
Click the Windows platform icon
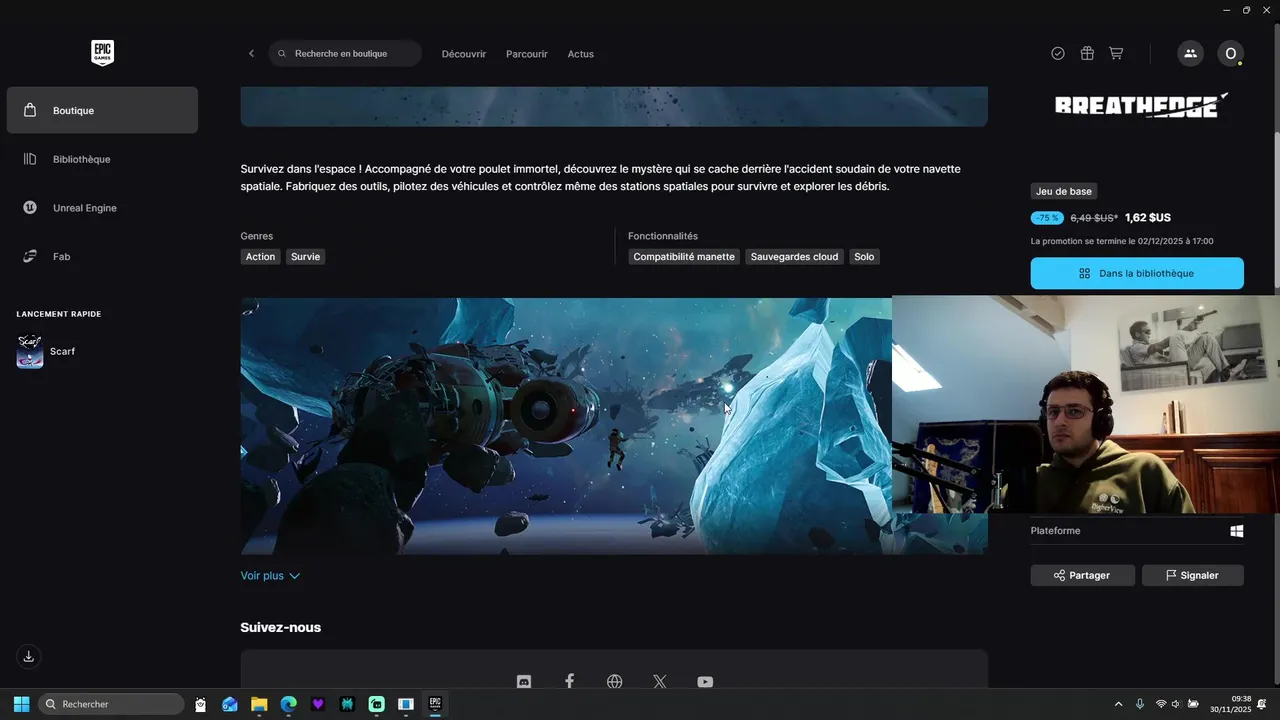pos(1237,531)
